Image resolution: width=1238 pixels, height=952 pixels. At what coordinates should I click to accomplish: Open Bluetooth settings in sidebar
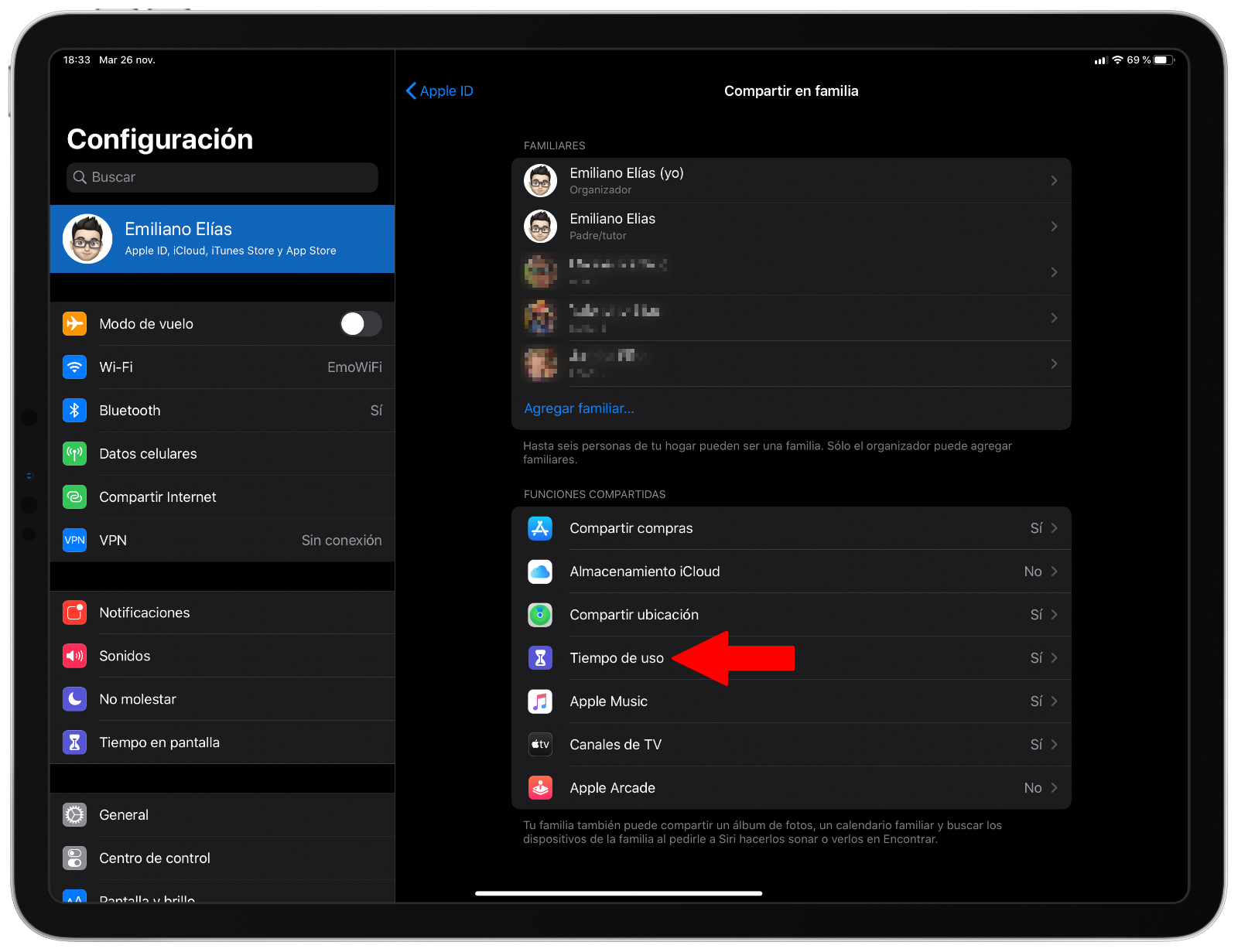click(x=222, y=410)
